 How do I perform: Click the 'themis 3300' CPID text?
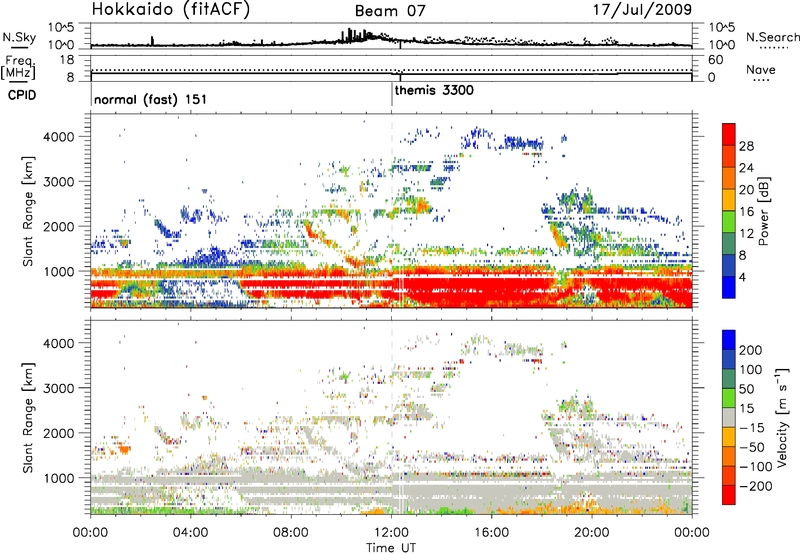tap(434, 90)
